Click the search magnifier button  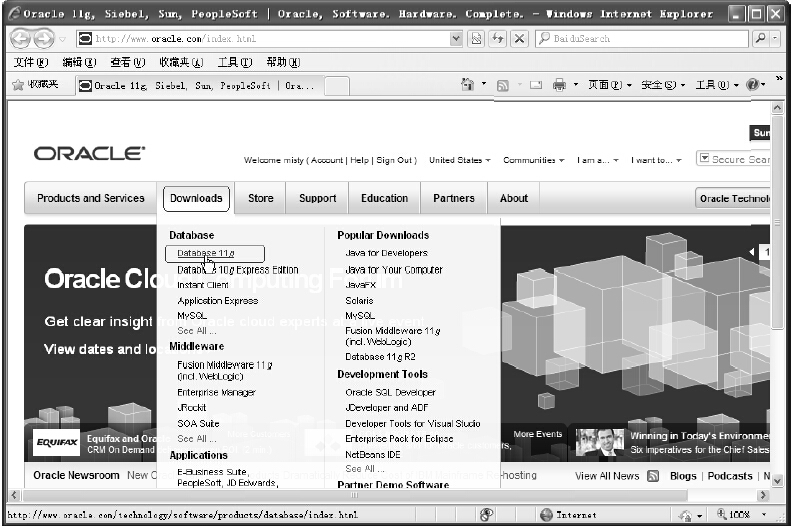pyautogui.click(x=760, y=38)
